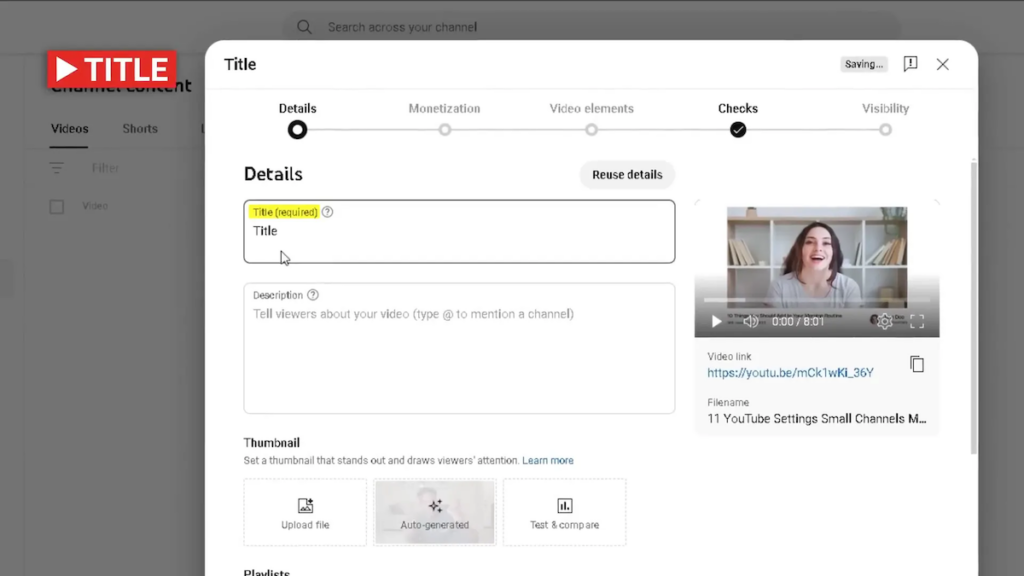
Task: Open the Learn more thumbnail link
Action: point(547,461)
